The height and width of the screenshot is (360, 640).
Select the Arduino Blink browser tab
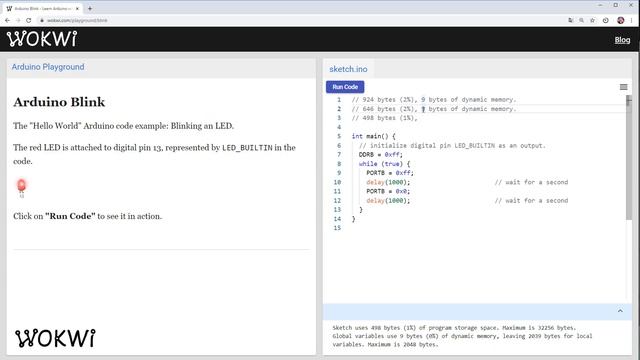42,8
